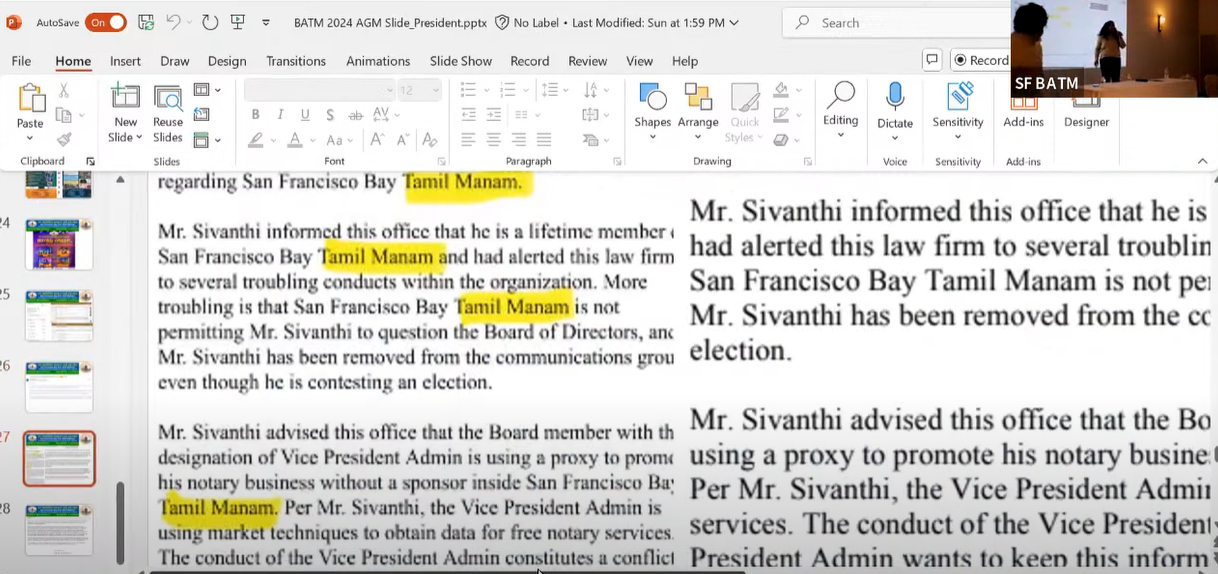
Task: Start presentation from beginning icon
Action: tap(238, 22)
